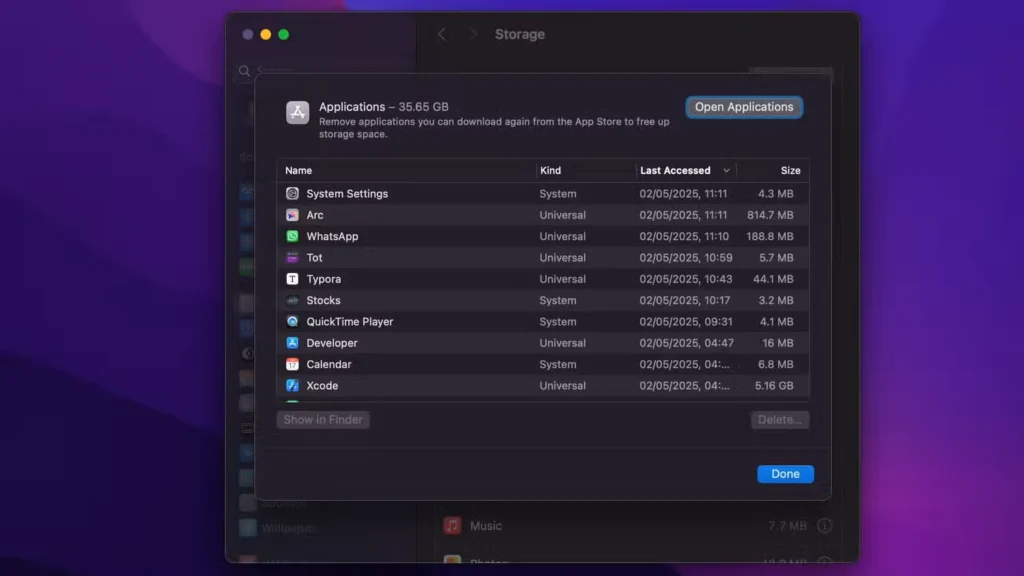Click the WhatsApp app icon
This screenshot has width=1024, height=576.
point(292,236)
